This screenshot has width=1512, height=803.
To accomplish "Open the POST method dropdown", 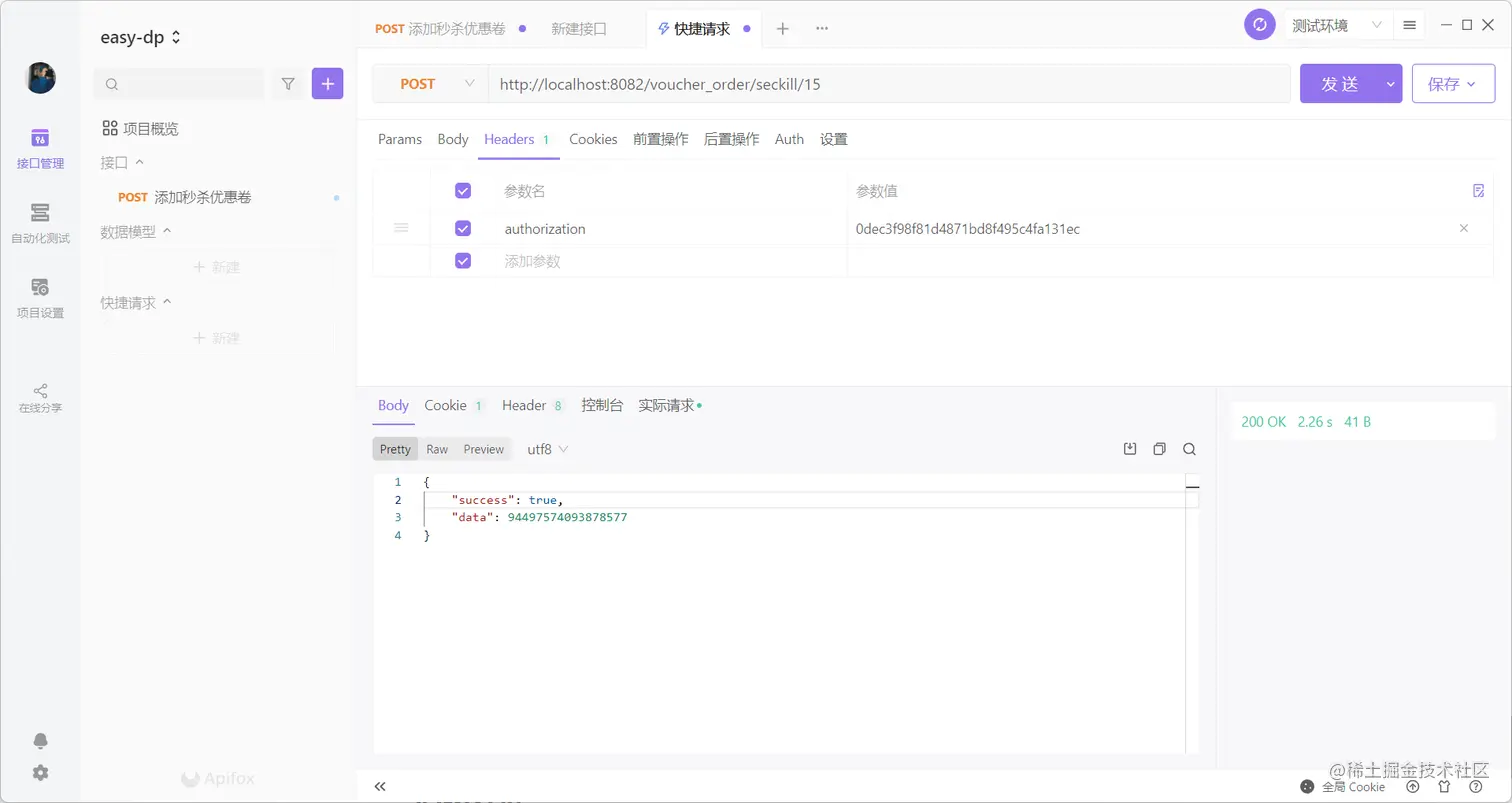I will click(431, 84).
